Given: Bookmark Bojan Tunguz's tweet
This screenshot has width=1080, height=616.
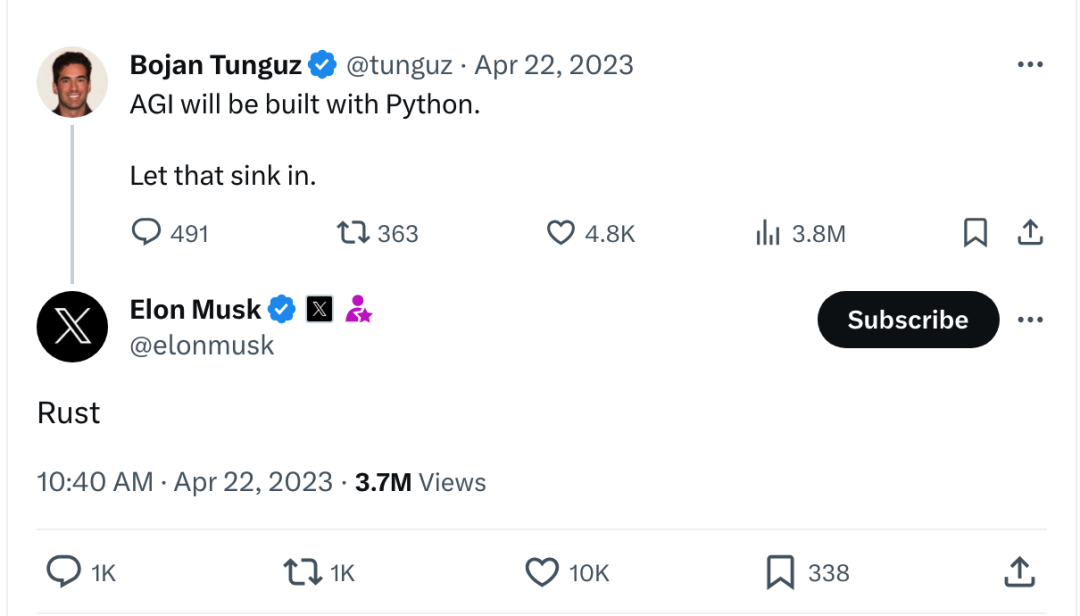Looking at the screenshot, I should tap(975, 233).
